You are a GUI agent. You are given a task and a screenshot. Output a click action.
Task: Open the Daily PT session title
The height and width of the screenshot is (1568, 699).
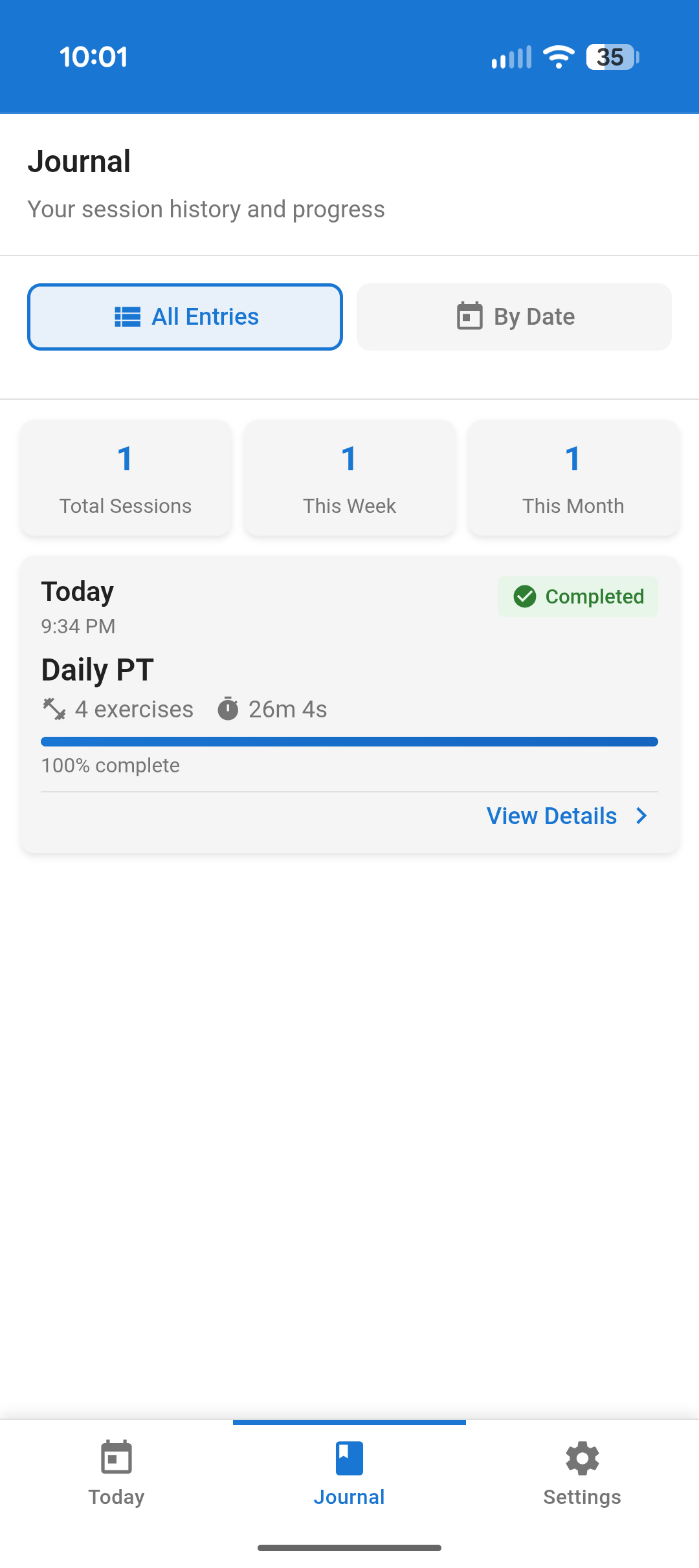tap(98, 670)
